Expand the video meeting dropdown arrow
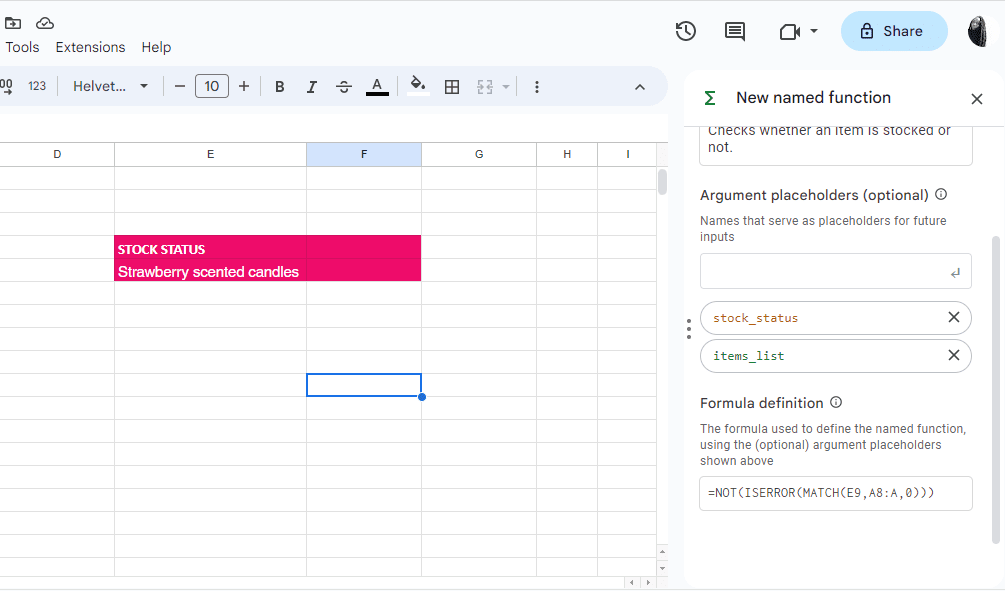This screenshot has width=1005, height=591. (814, 31)
